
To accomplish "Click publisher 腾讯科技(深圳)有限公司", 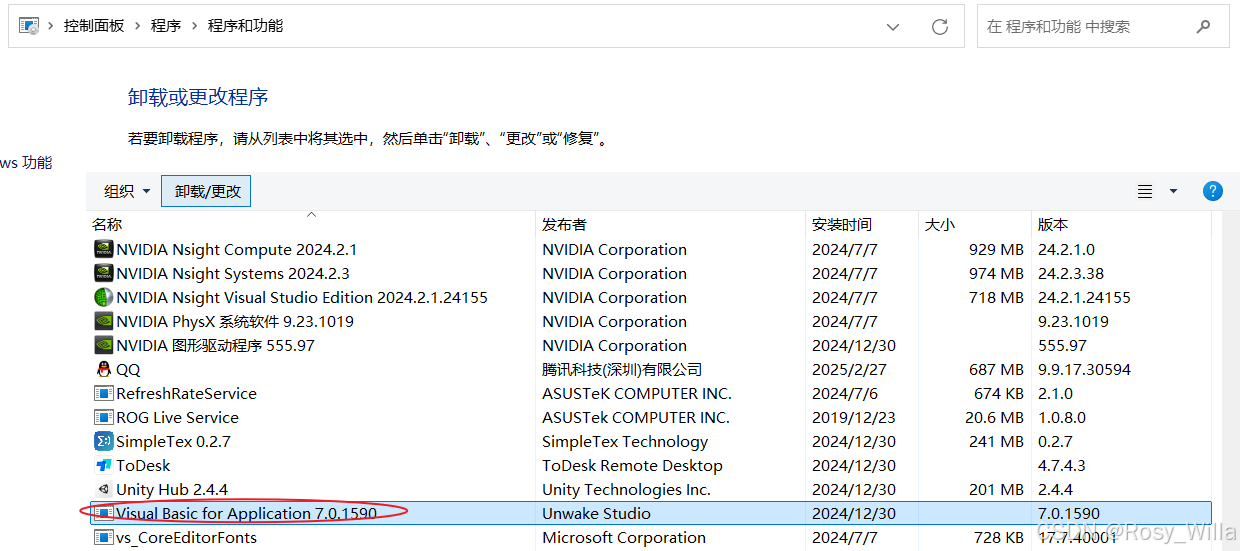I will click(622, 370).
